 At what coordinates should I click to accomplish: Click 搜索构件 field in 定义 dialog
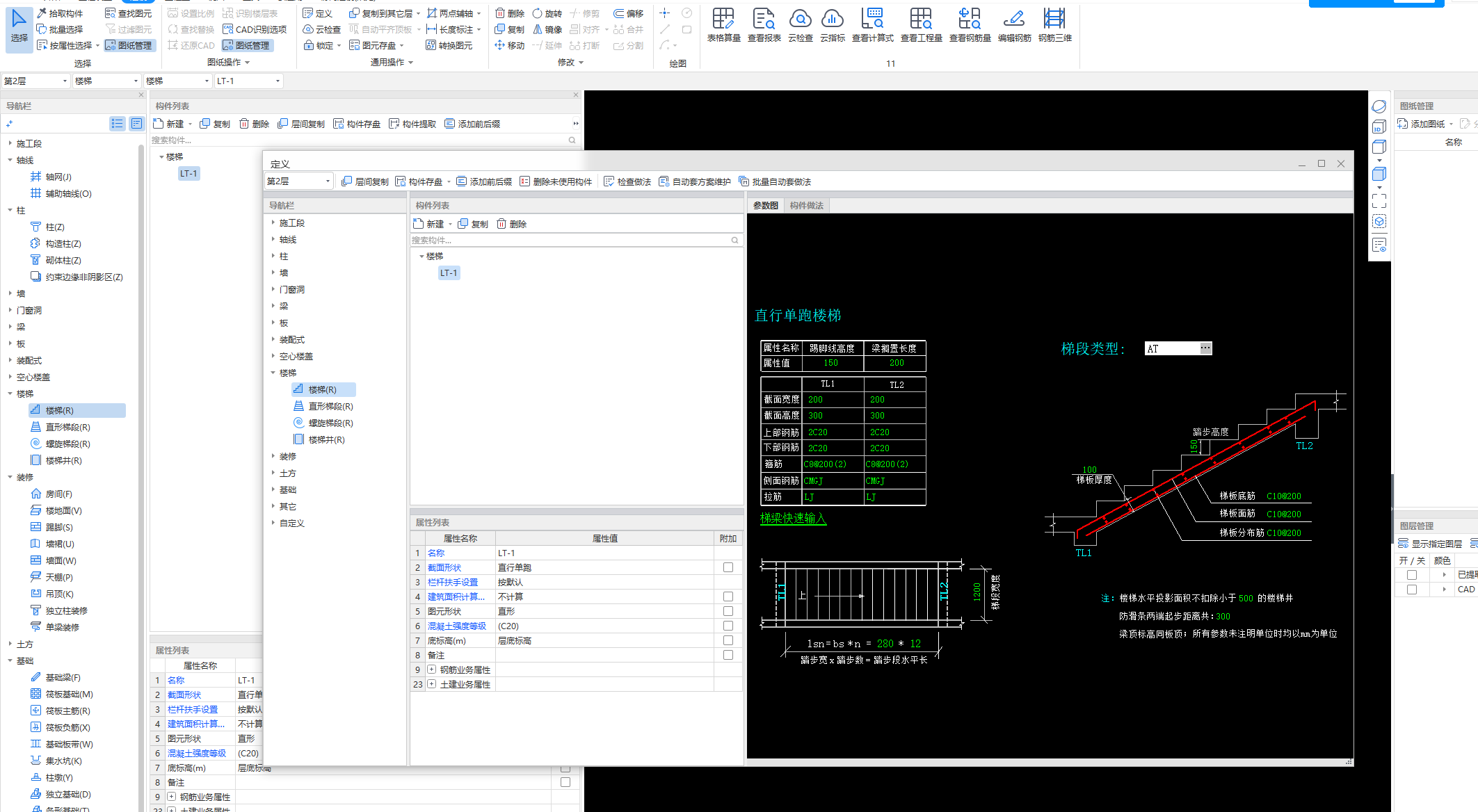point(576,241)
